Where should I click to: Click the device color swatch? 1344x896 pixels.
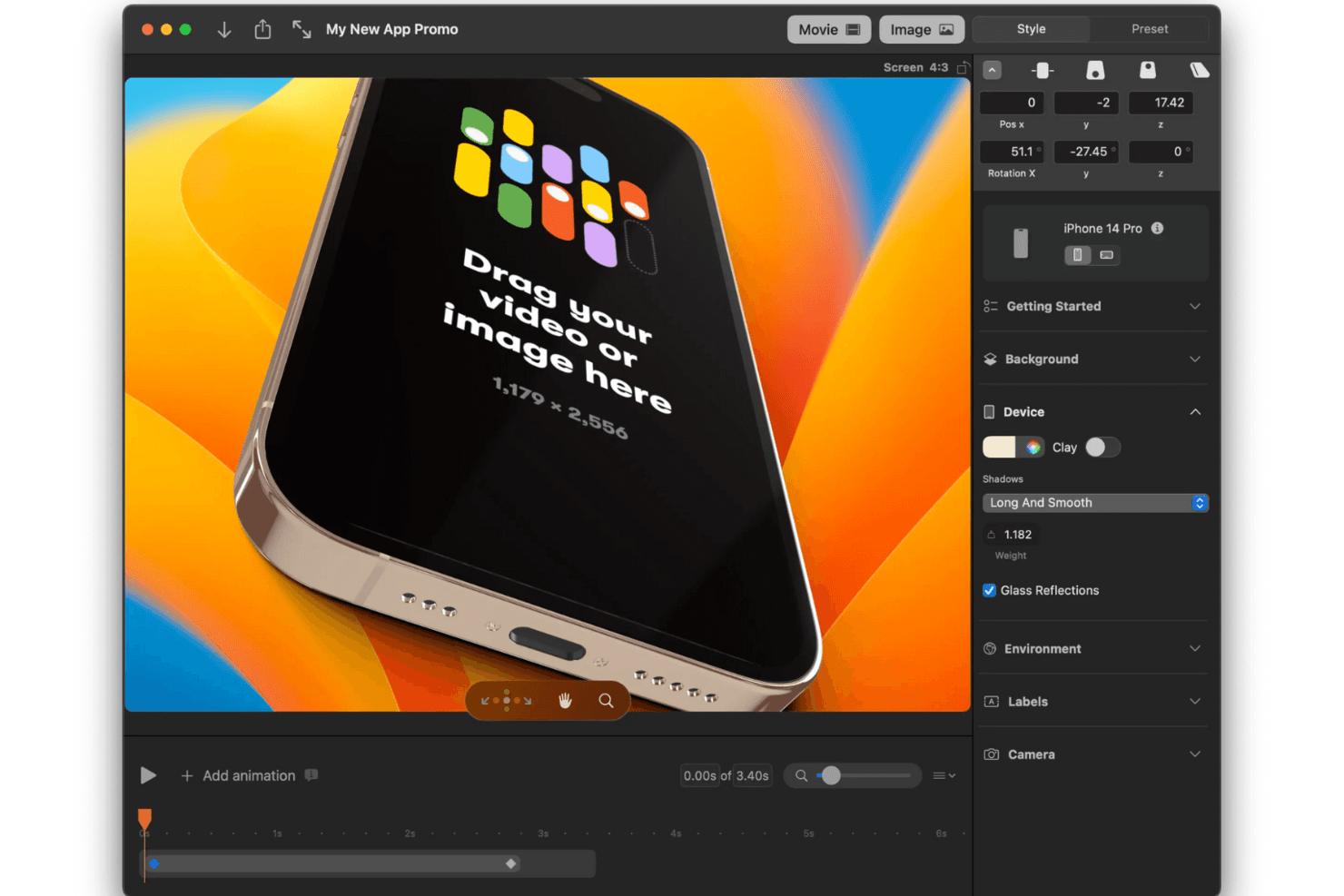click(999, 447)
